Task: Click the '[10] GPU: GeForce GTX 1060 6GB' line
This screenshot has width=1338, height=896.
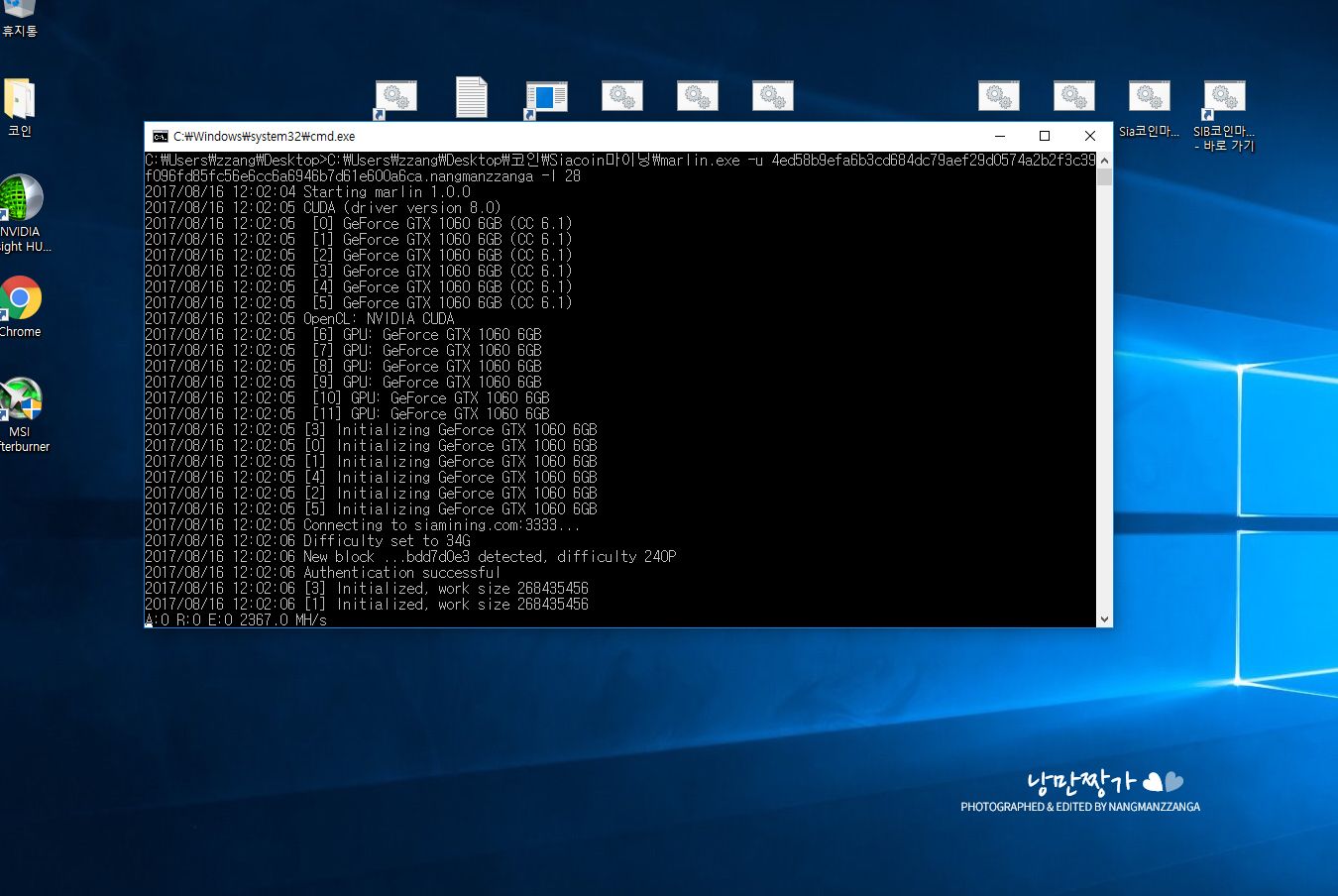Action: tap(347, 398)
